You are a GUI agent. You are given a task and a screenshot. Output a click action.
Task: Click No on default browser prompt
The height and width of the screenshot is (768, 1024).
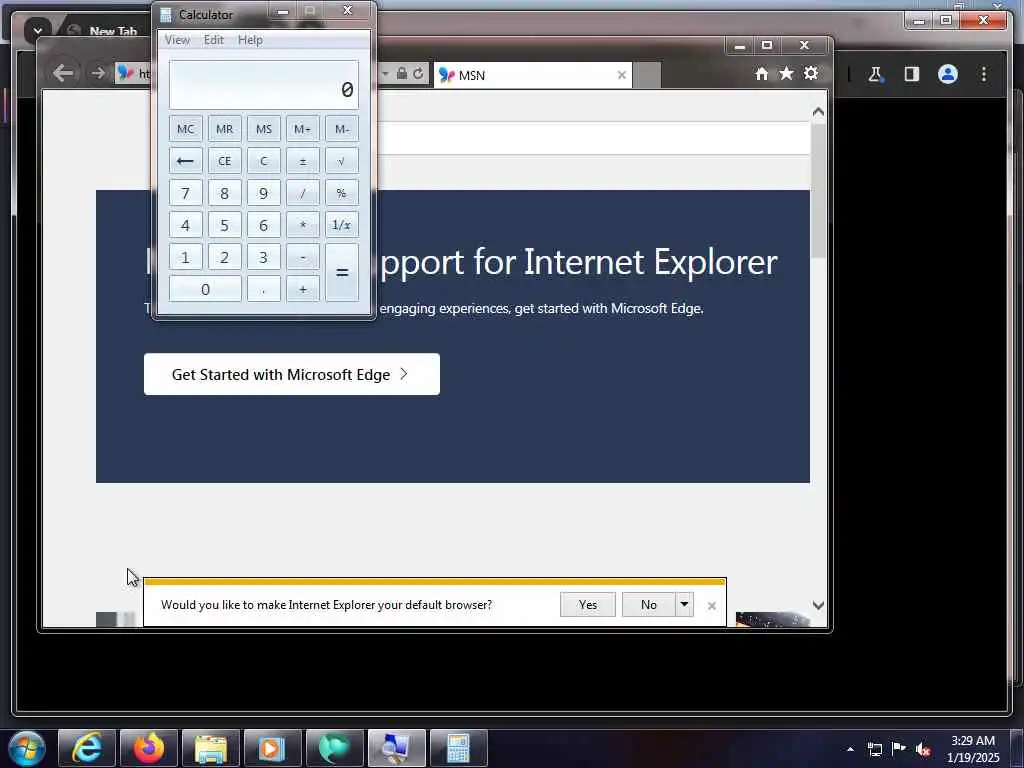click(x=648, y=604)
